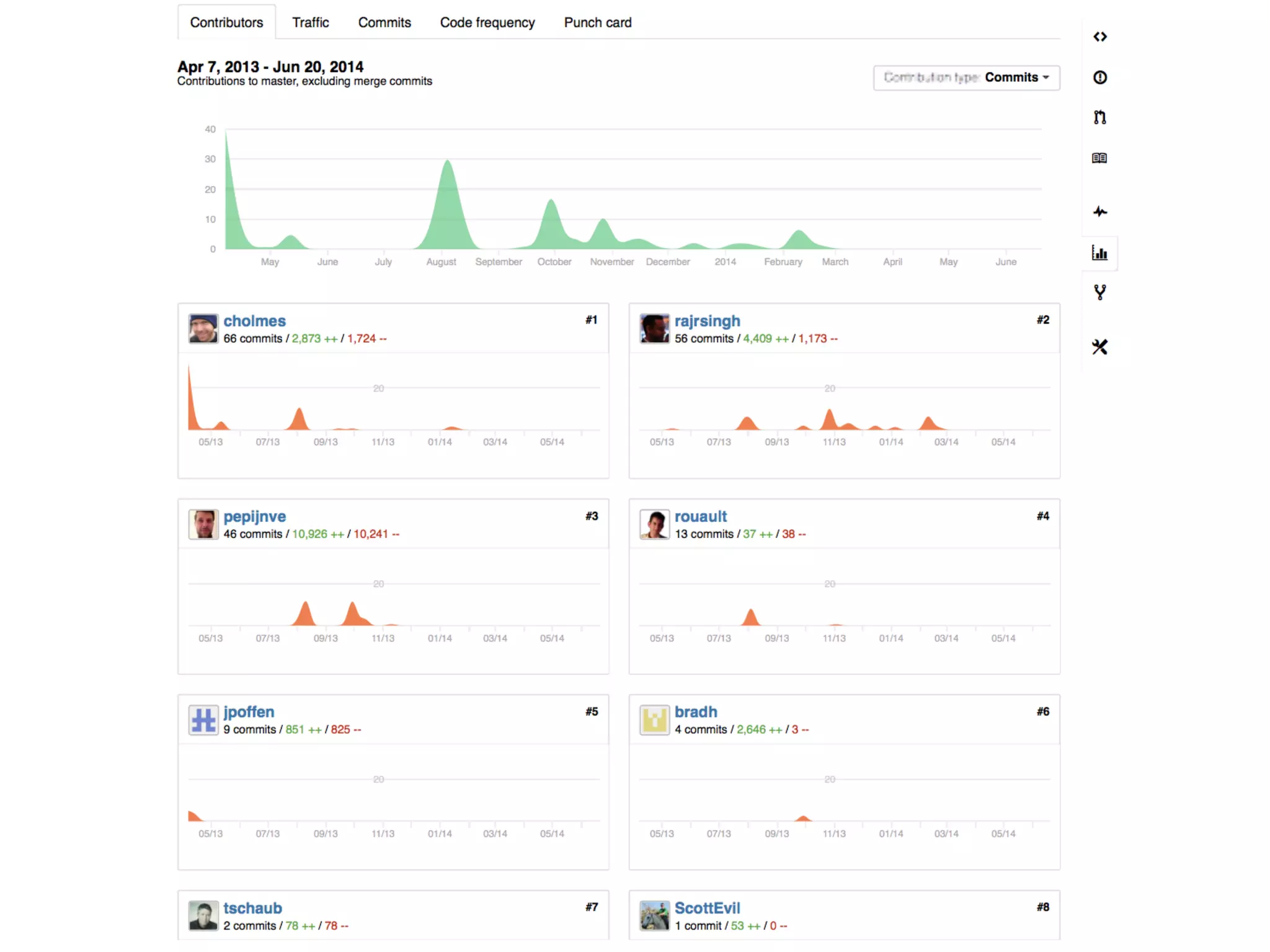Open cholmes contributor profile link
This screenshot has width=1270, height=952.
pyautogui.click(x=254, y=321)
